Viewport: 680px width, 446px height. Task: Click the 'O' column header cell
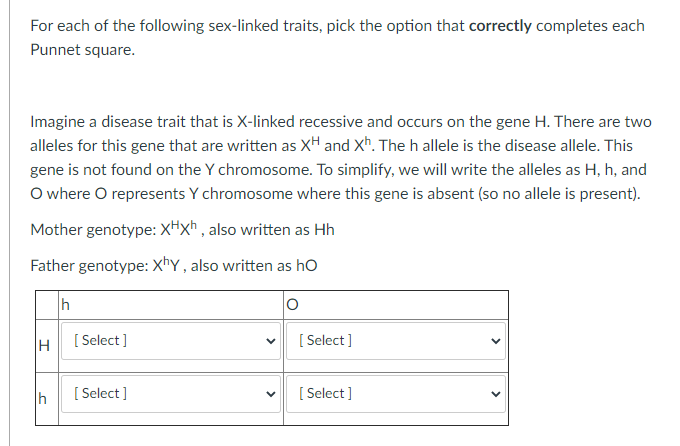(396, 305)
